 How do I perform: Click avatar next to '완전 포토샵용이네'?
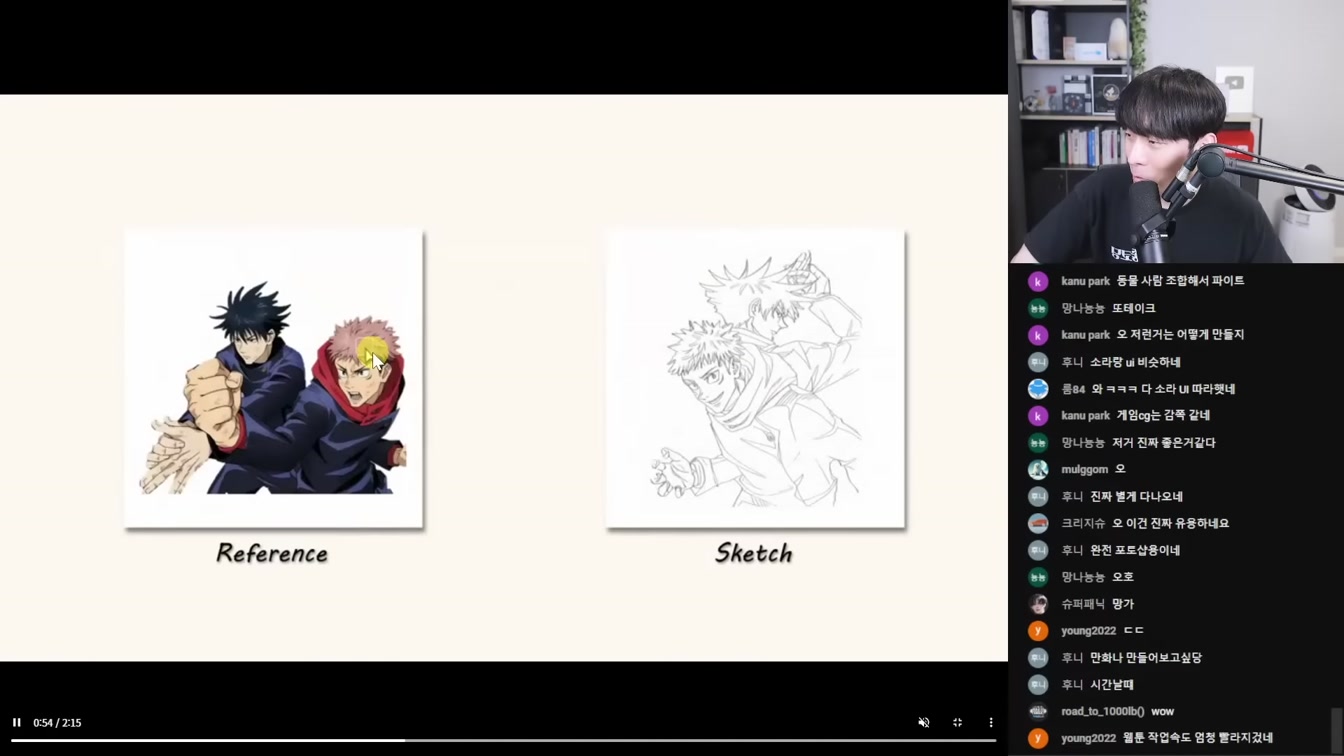[x=1038, y=550]
